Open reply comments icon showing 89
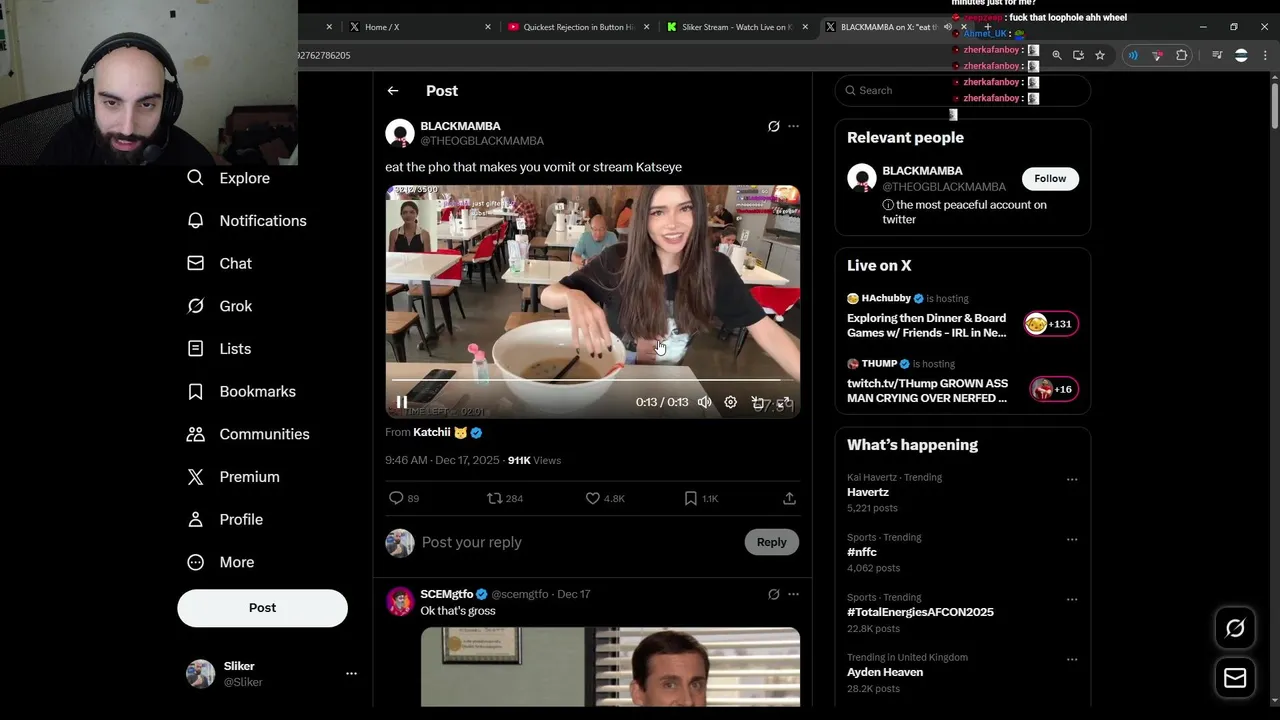Viewport: 1280px width, 720px height. pyautogui.click(x=403, y=498)
